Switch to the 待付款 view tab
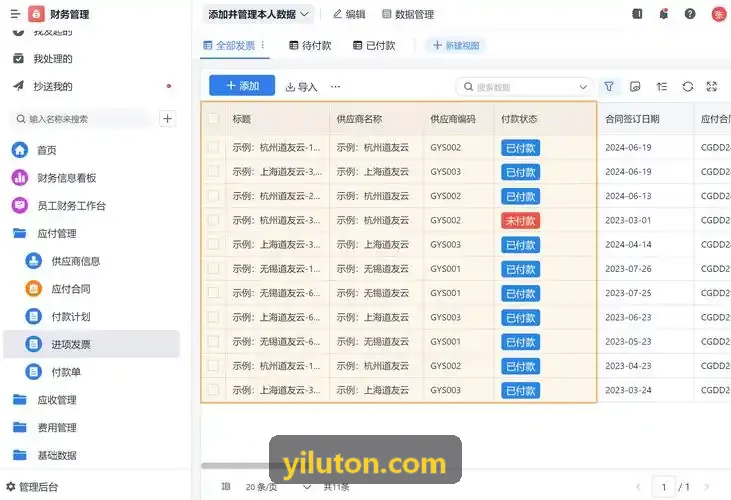The width and height of the screenshot is (731, 500). click(310, 45)
